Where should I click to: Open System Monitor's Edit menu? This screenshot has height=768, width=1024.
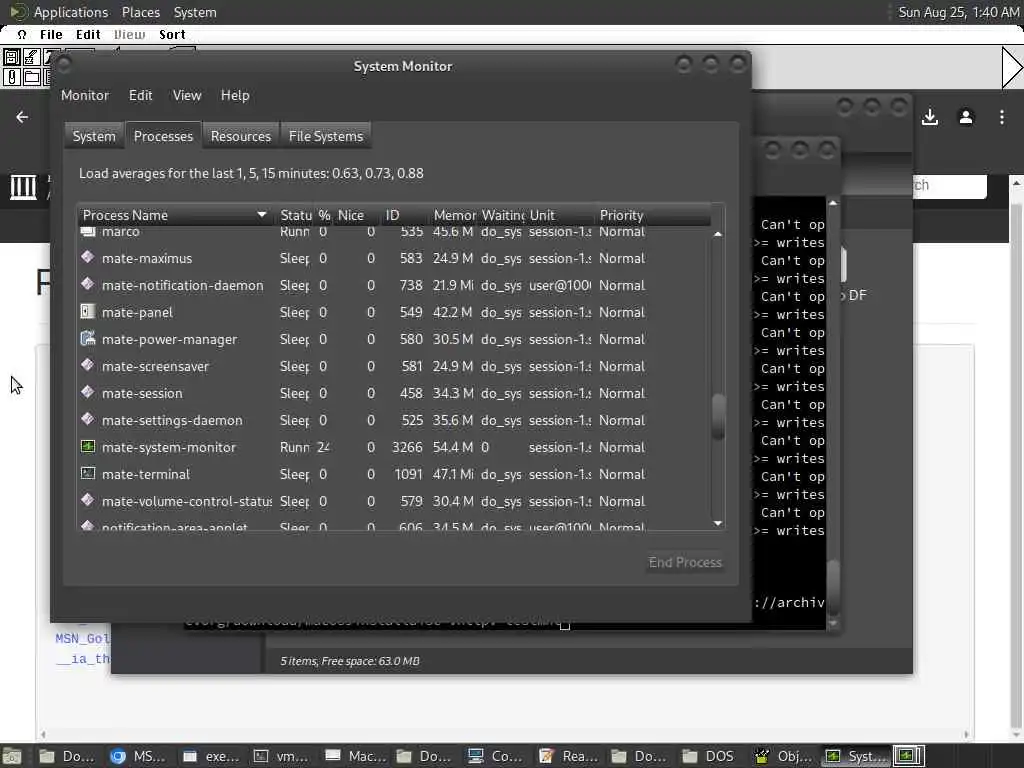pos(140,95)
